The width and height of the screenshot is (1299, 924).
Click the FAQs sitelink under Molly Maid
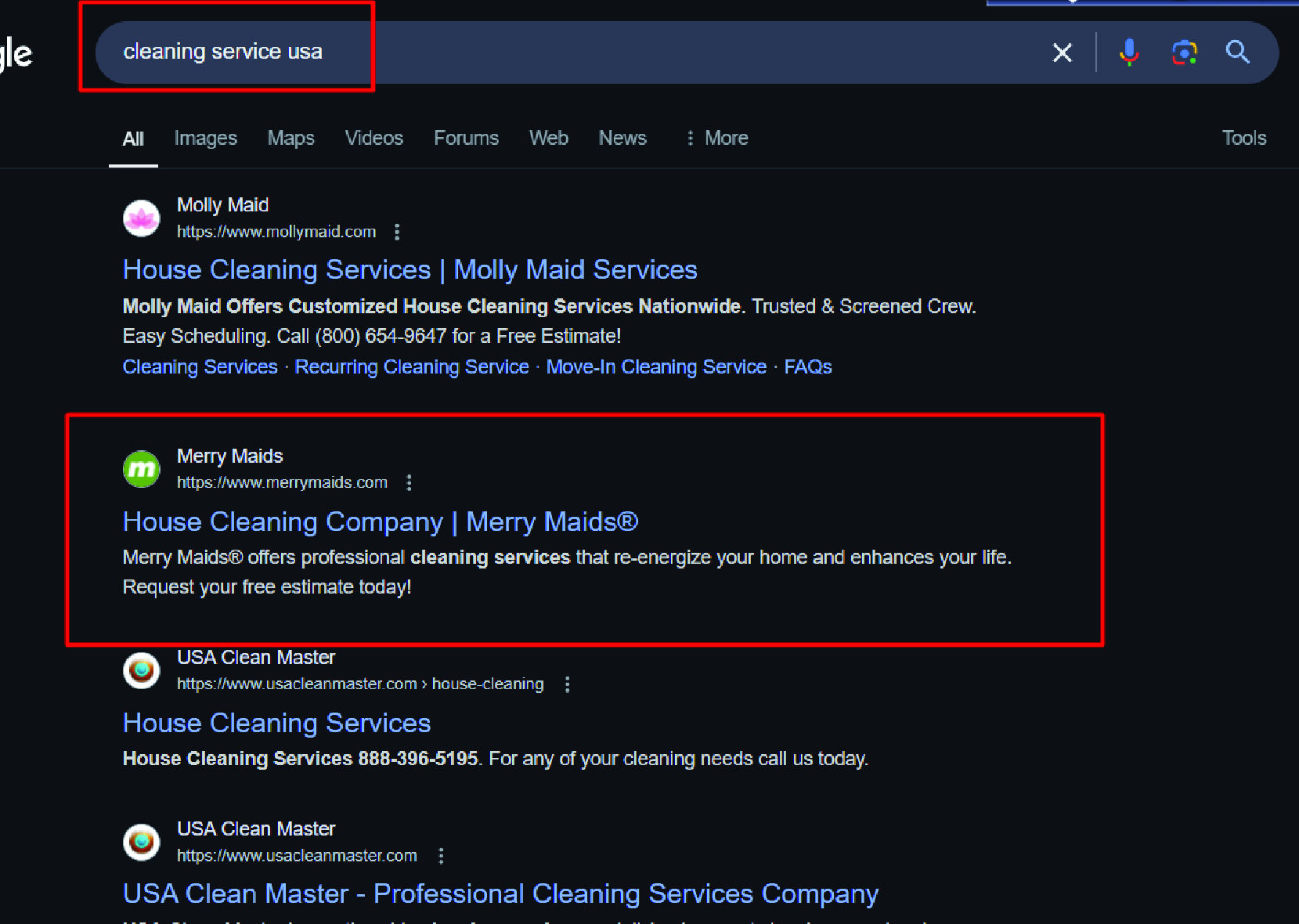[x=807, y=366]
